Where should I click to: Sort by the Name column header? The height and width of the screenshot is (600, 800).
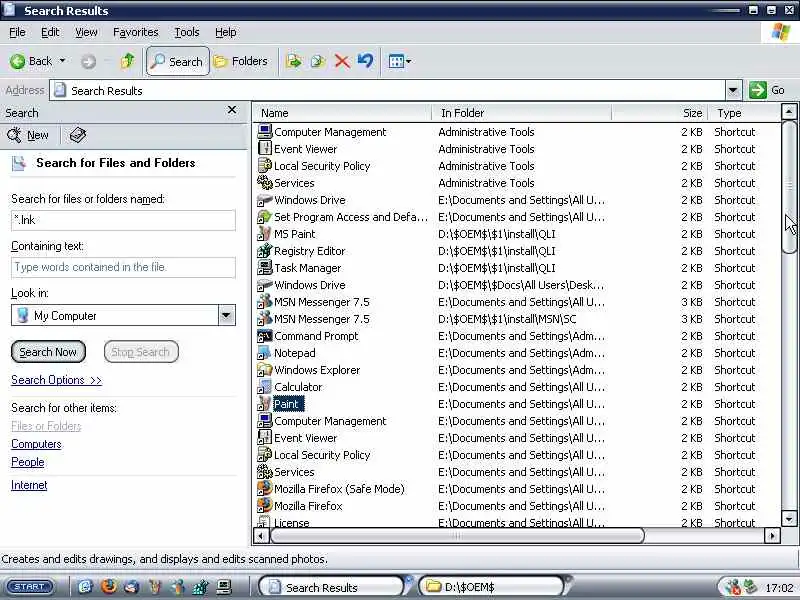342,113
